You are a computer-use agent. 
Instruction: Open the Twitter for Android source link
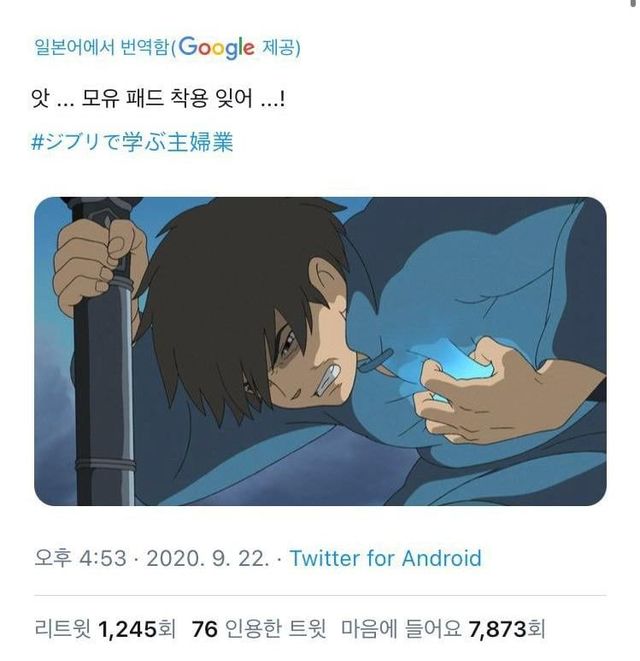click(x=385, y=558)
